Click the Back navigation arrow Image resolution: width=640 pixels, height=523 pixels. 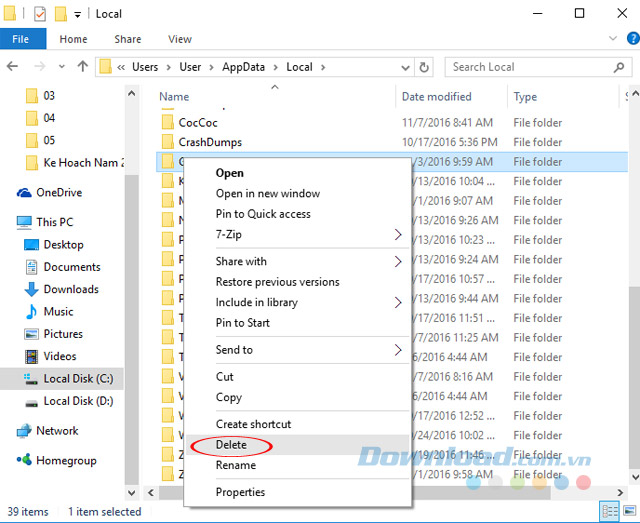pos(12,66)
